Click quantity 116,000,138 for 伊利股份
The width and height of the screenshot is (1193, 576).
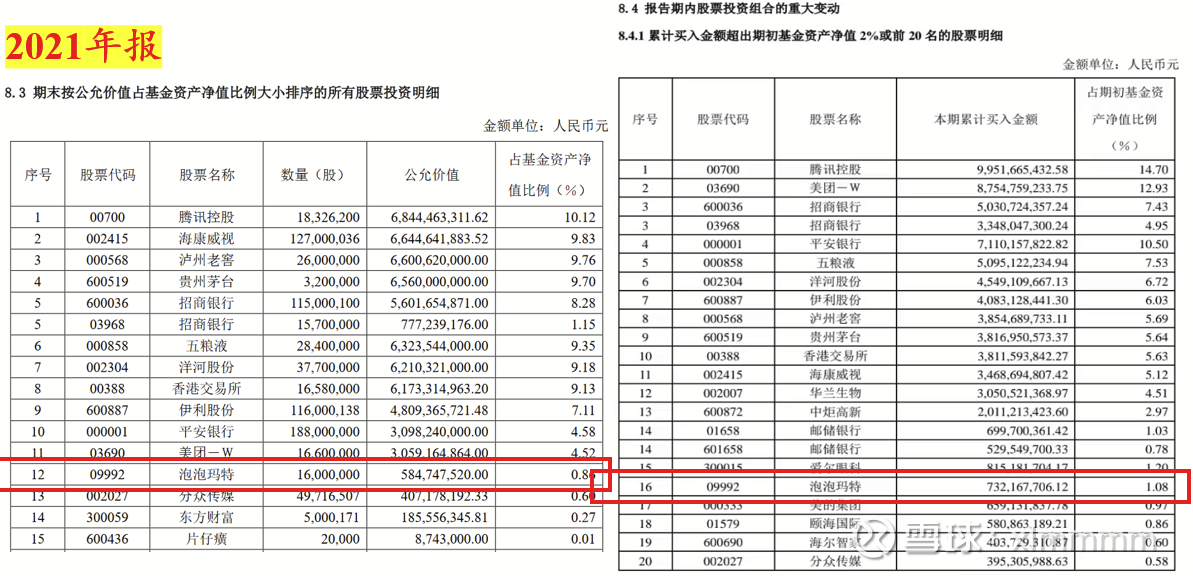(324, 410)
